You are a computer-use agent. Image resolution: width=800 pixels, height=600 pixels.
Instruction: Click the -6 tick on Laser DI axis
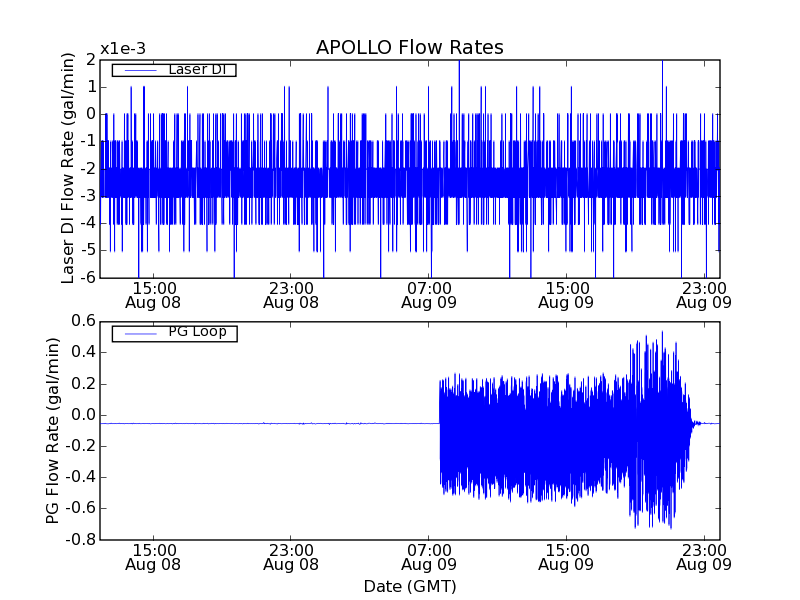click(87, 277)
